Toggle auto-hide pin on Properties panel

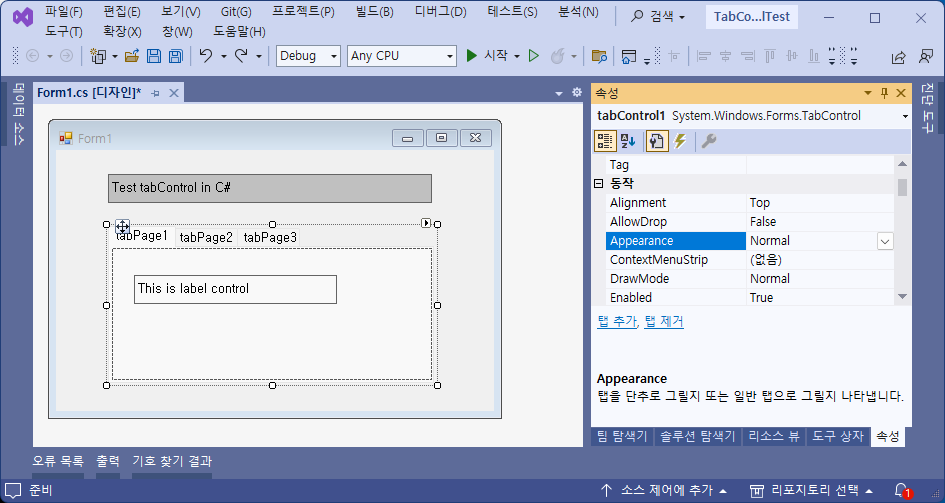tap(884, 93)
